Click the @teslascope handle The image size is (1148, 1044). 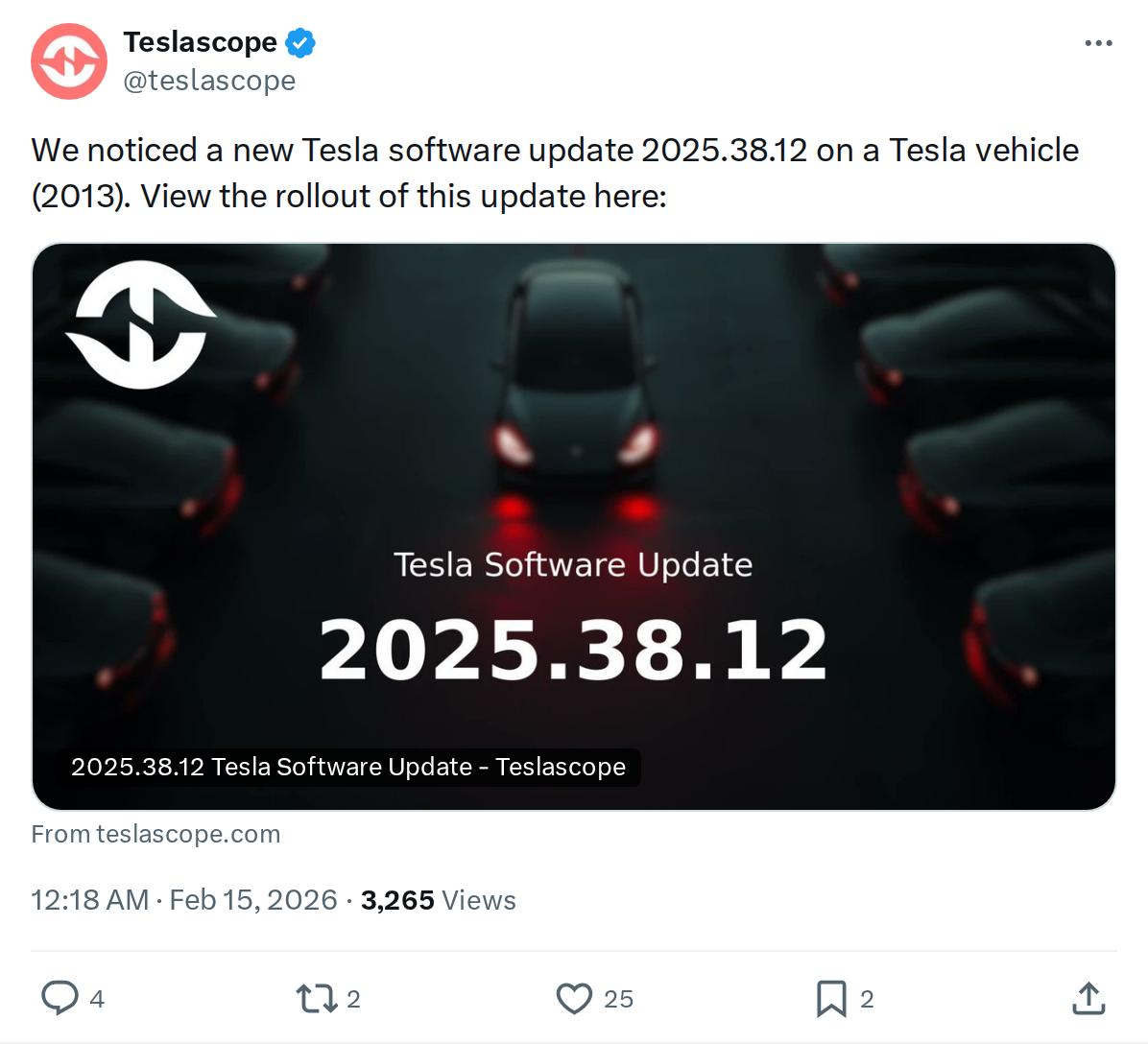point(210,81)
